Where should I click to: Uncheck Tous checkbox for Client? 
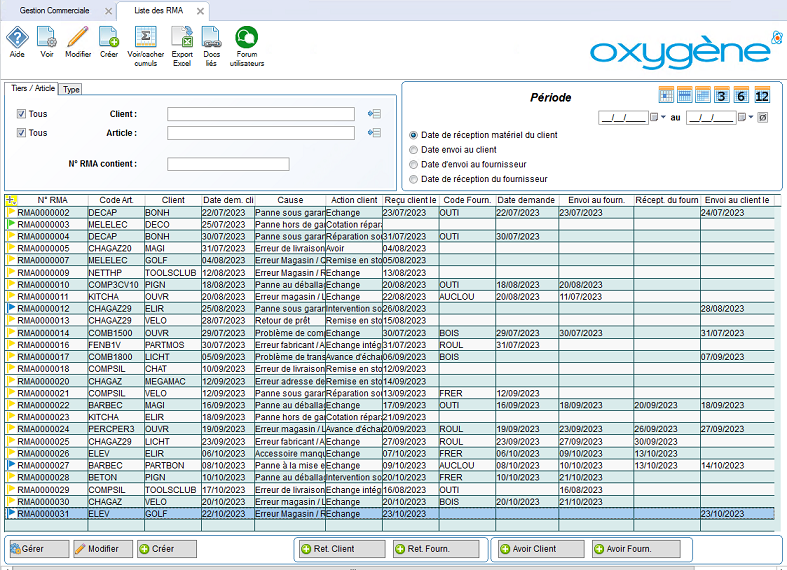[x=21, y=114]
